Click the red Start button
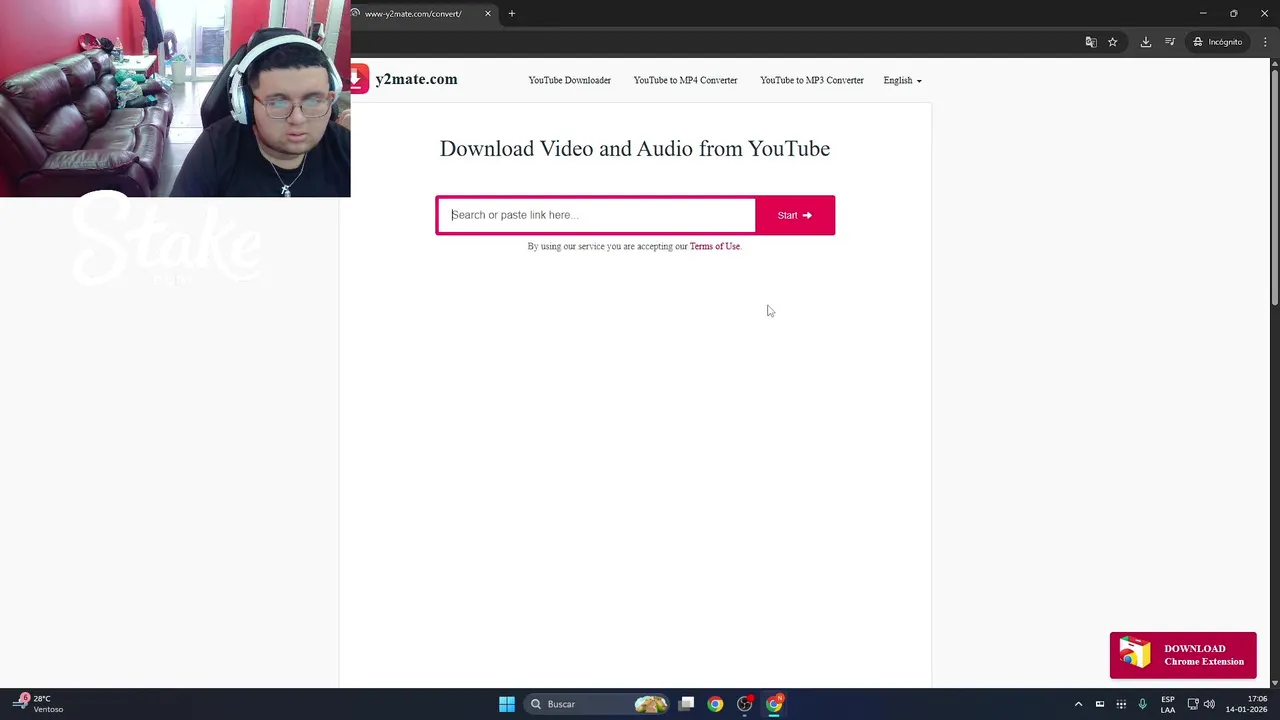The width and height of the screenshot is (1280, 720). tap(795, 215)
